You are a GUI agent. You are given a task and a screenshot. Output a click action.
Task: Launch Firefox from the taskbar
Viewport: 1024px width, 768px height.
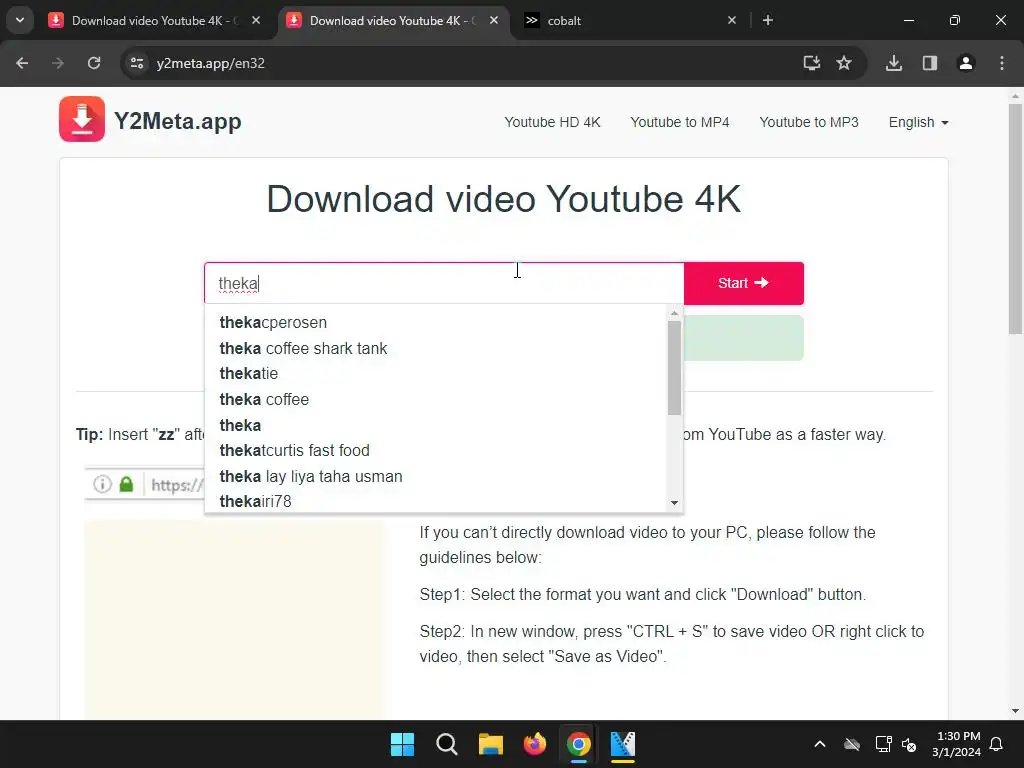pyautogui.click(x=535, y=744)
